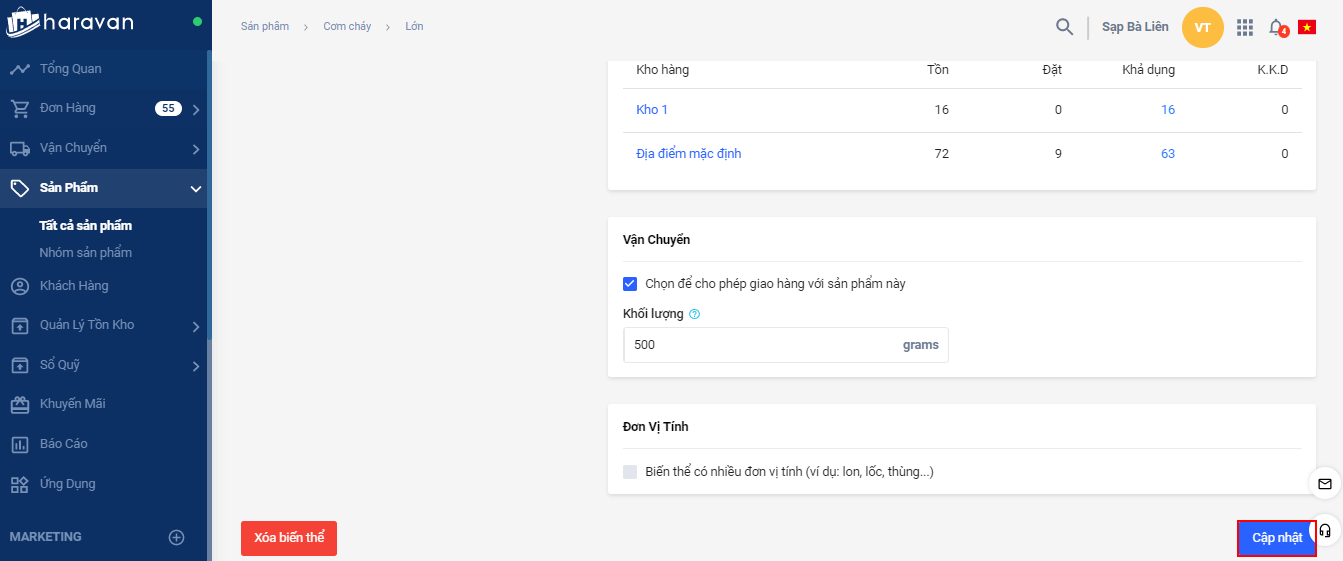Click the VT user avatar
This screenshot has height=561, width=1343.
click(1202, 27)
